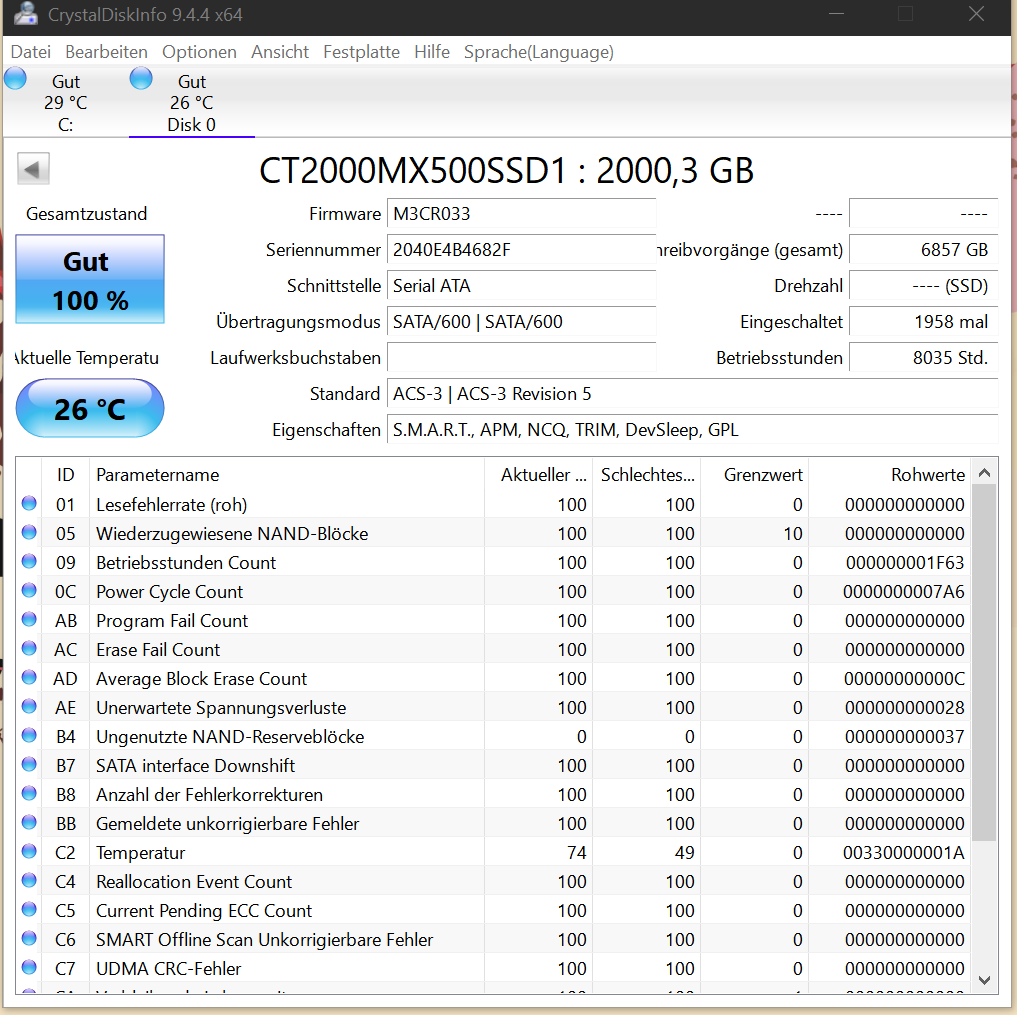The width and height of the screenshot is (1017, 1015).
Task: Click status icon of SATA interface Downshift row
Action: pyautogui.click(x=29, y=764)
